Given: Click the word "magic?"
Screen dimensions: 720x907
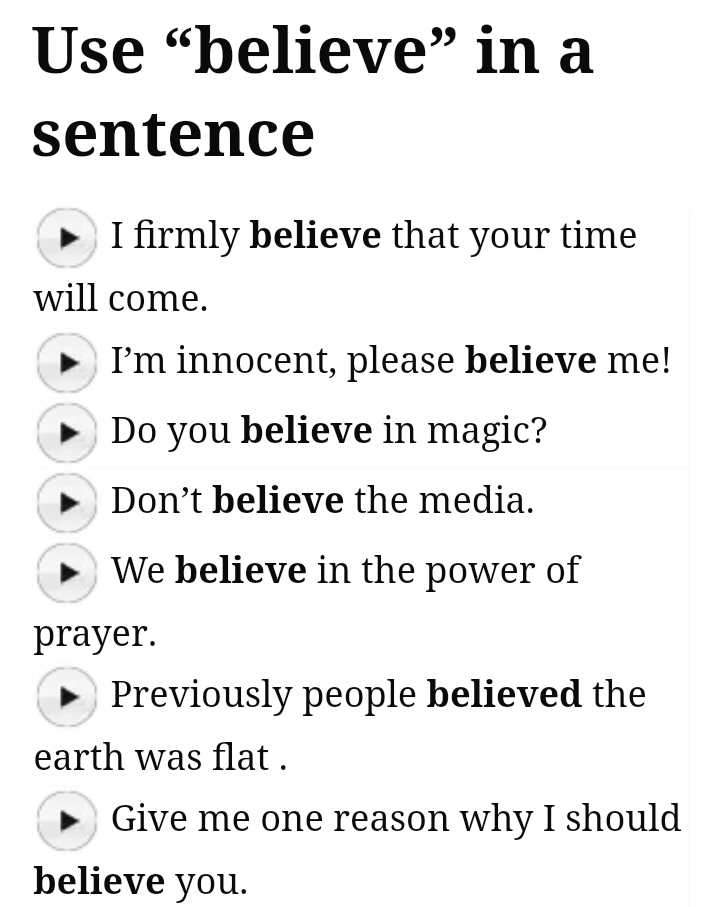Looking at the screenshot, I should (487, 431).
